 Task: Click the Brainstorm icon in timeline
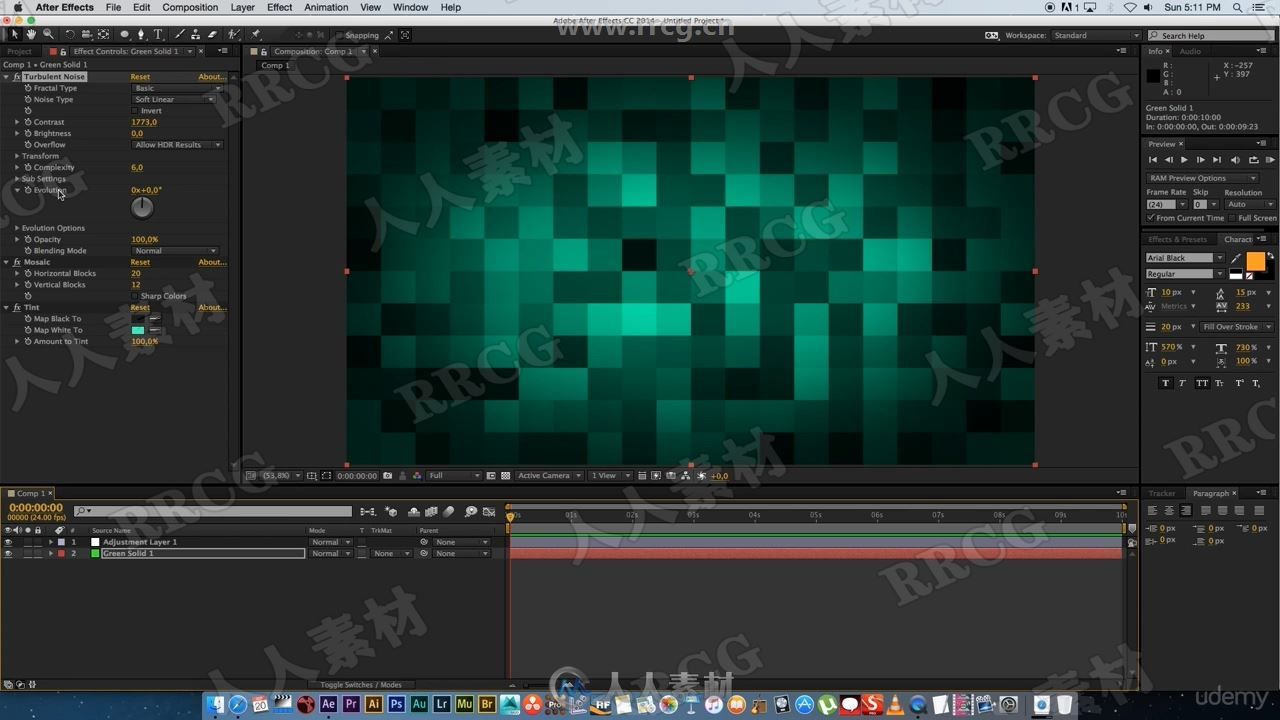(x=471, y=512)
